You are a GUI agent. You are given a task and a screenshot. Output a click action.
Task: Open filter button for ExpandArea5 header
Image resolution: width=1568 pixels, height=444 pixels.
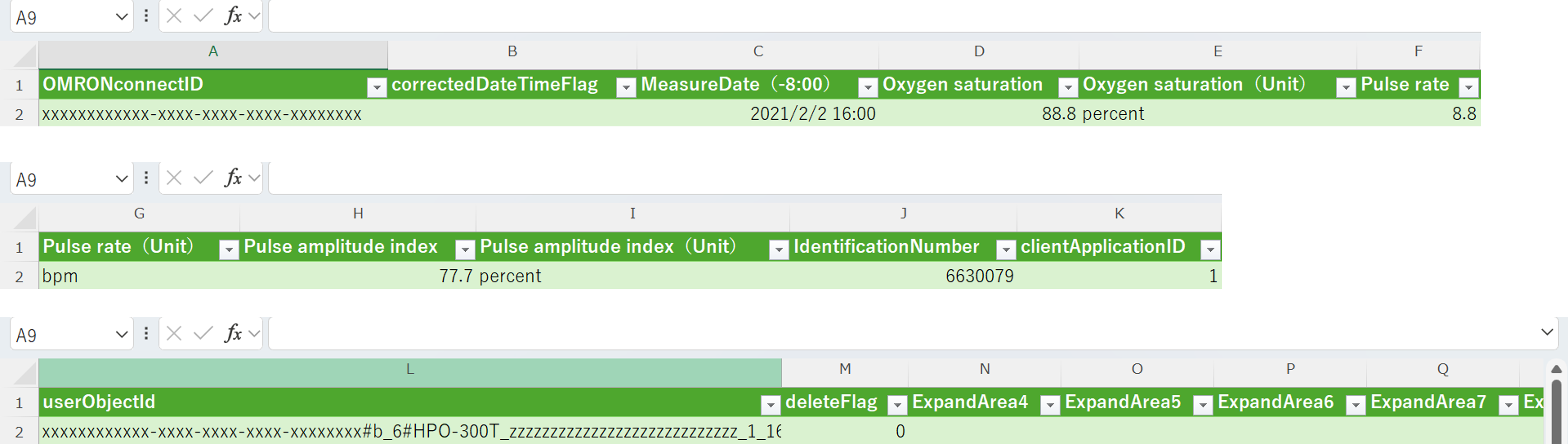(x=1203, y=405)
